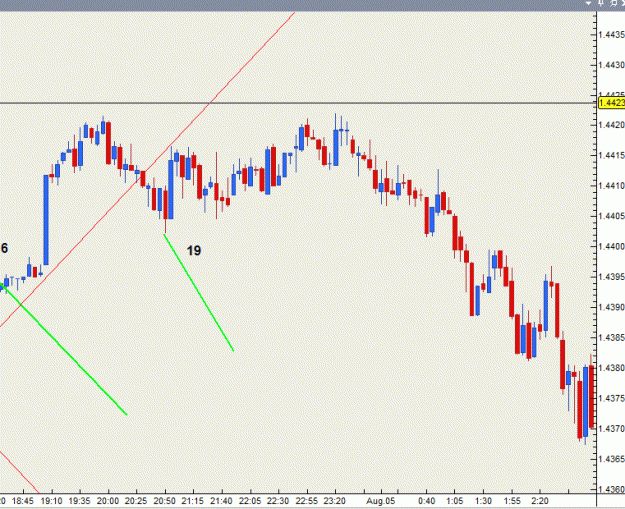Viewport: 625px width, 509px height.
Task: Select the tall blue candle near 19:10
Action: (46, 220)
